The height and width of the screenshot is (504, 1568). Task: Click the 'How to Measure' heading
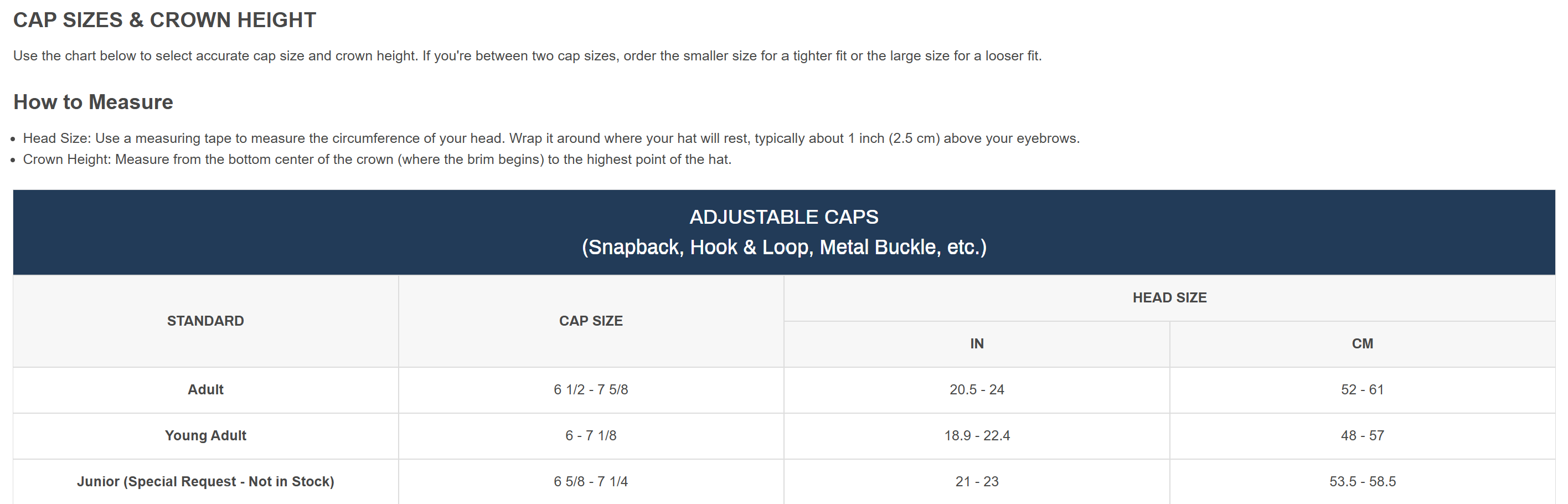pyautogui.click(x=93, y=102)
